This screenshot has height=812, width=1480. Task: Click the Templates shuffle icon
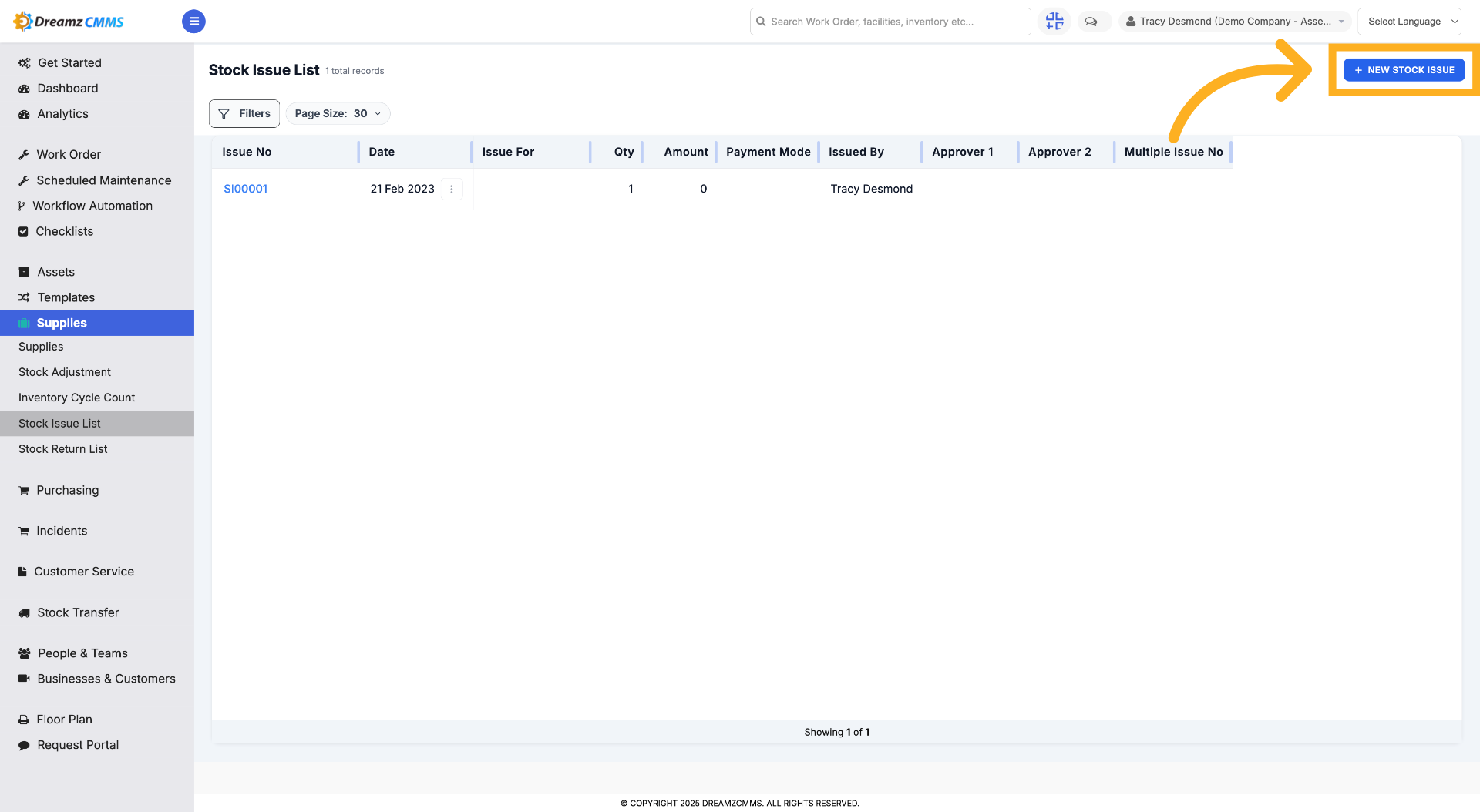point(24,297)
